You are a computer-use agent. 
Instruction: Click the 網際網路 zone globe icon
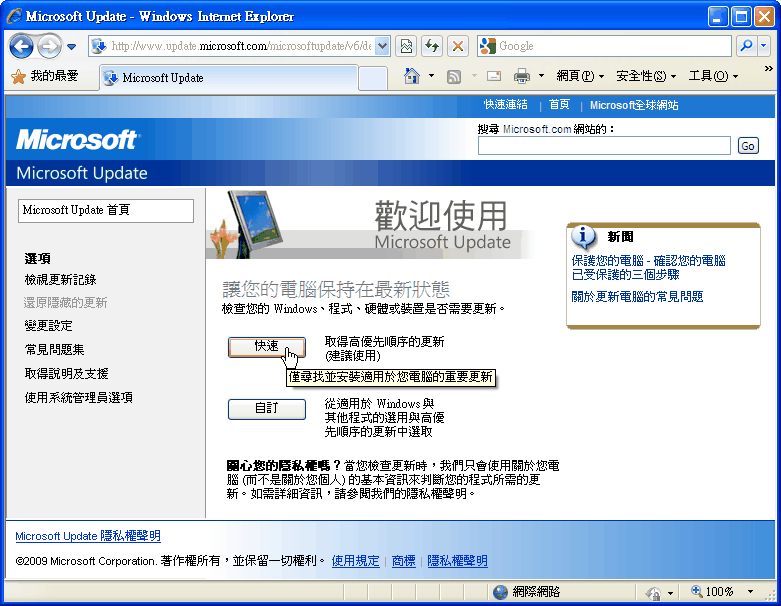(x=500, y=592)
